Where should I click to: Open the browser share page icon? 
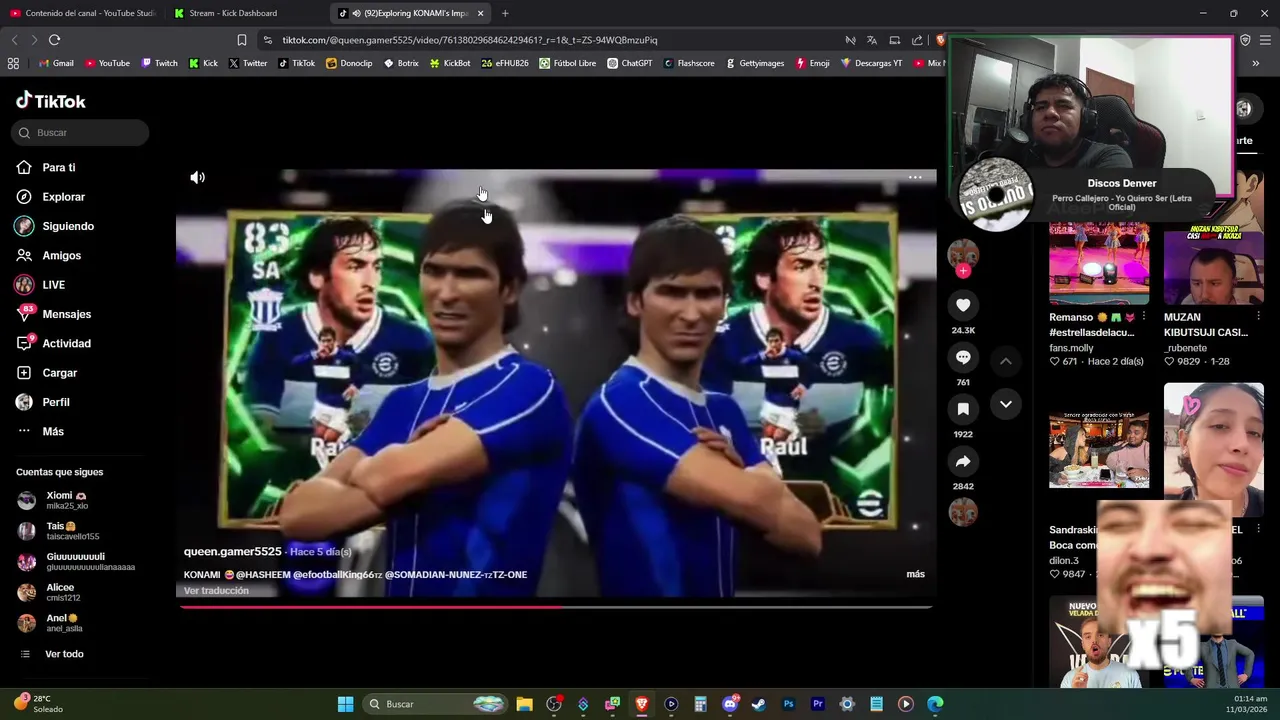pos(917,40)
